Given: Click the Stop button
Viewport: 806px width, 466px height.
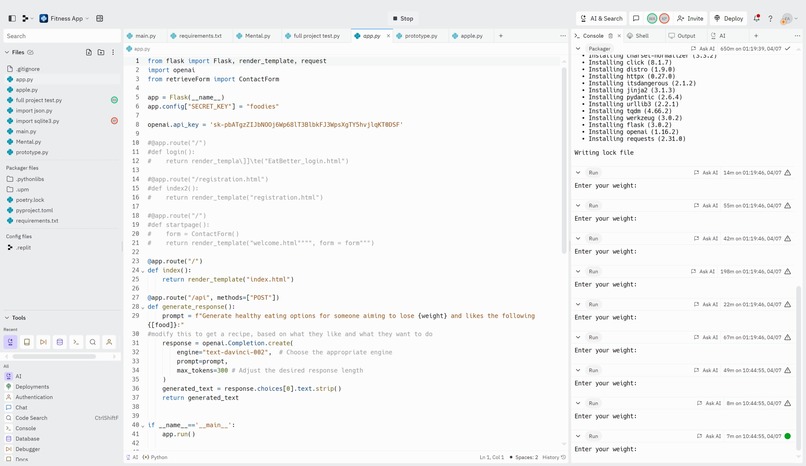Looking at the screenshot, I should [403, 18].
